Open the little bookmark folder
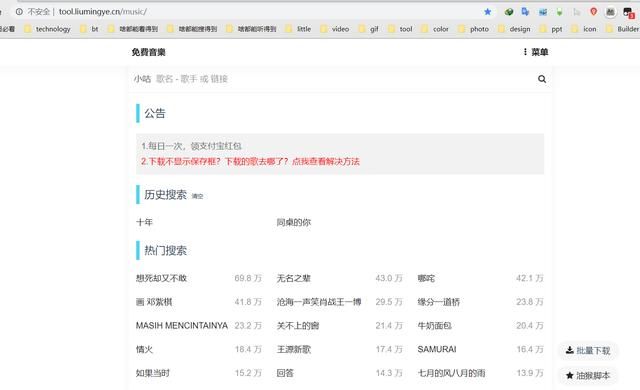This screenshot has width=640, height=390. [299, 29]
